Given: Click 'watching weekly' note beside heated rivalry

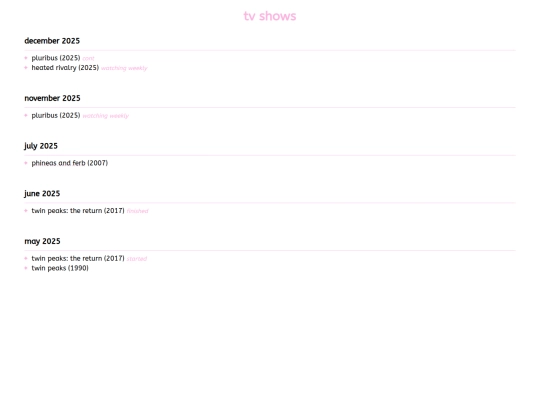Looking at the screenshot, I should [x=124, y=68].
